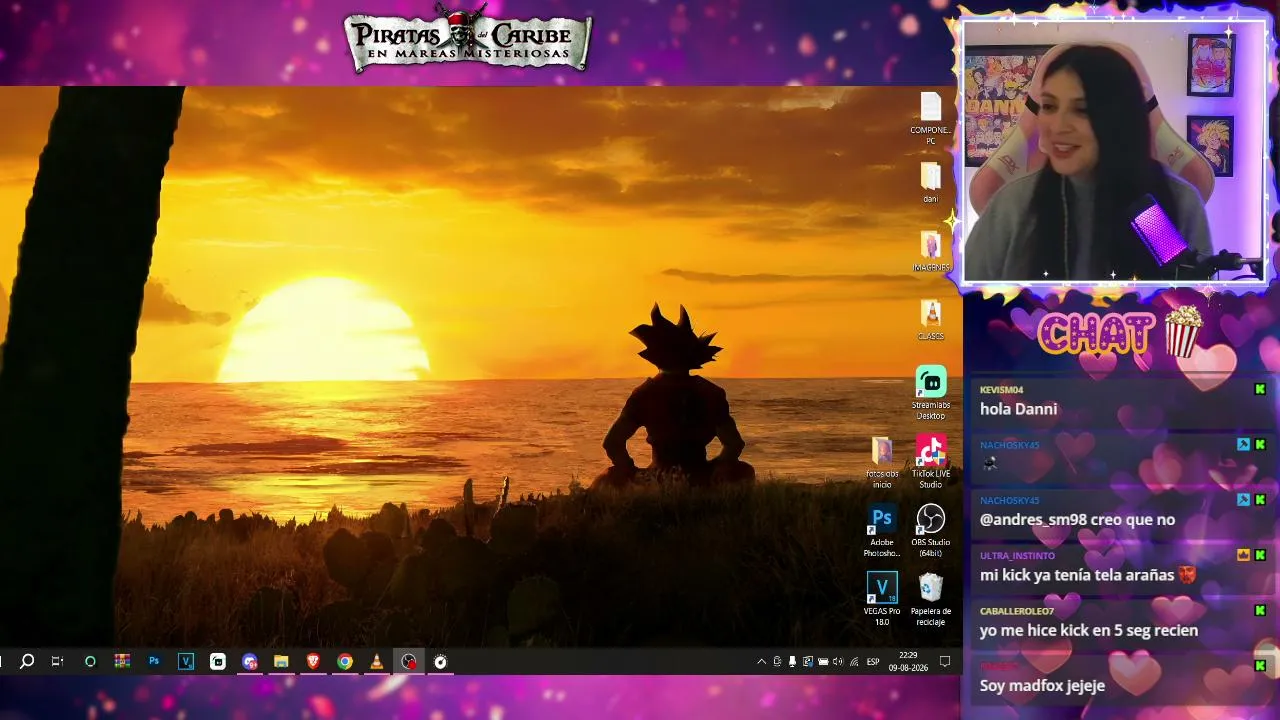Click the KEVISM04 chat username
Screen dimensions: 1280x720
[1001, 390]
